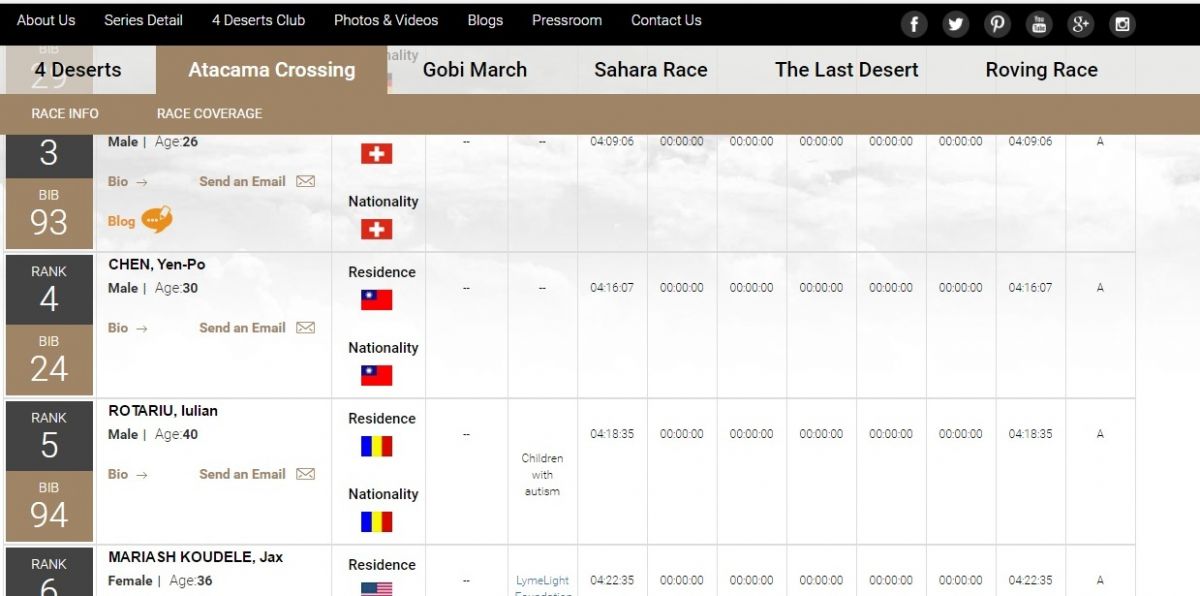Open About Us in top menu

[46, 20]
